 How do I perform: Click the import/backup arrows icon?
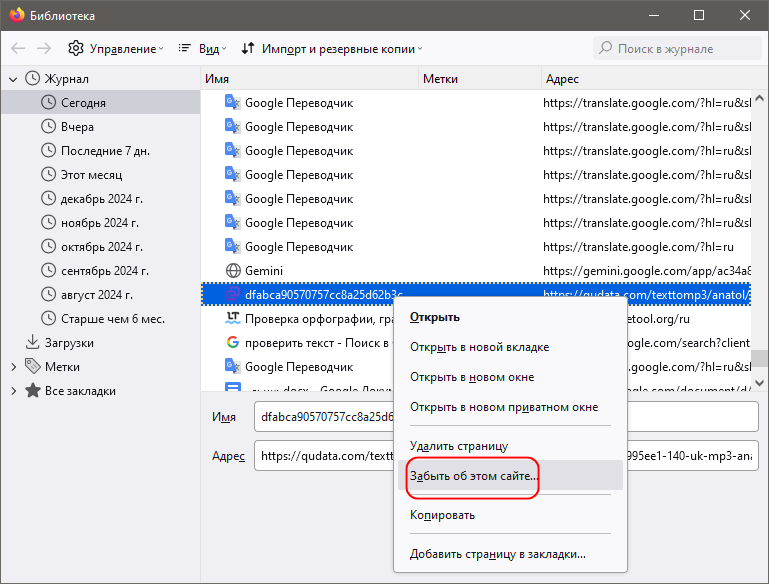248,48
